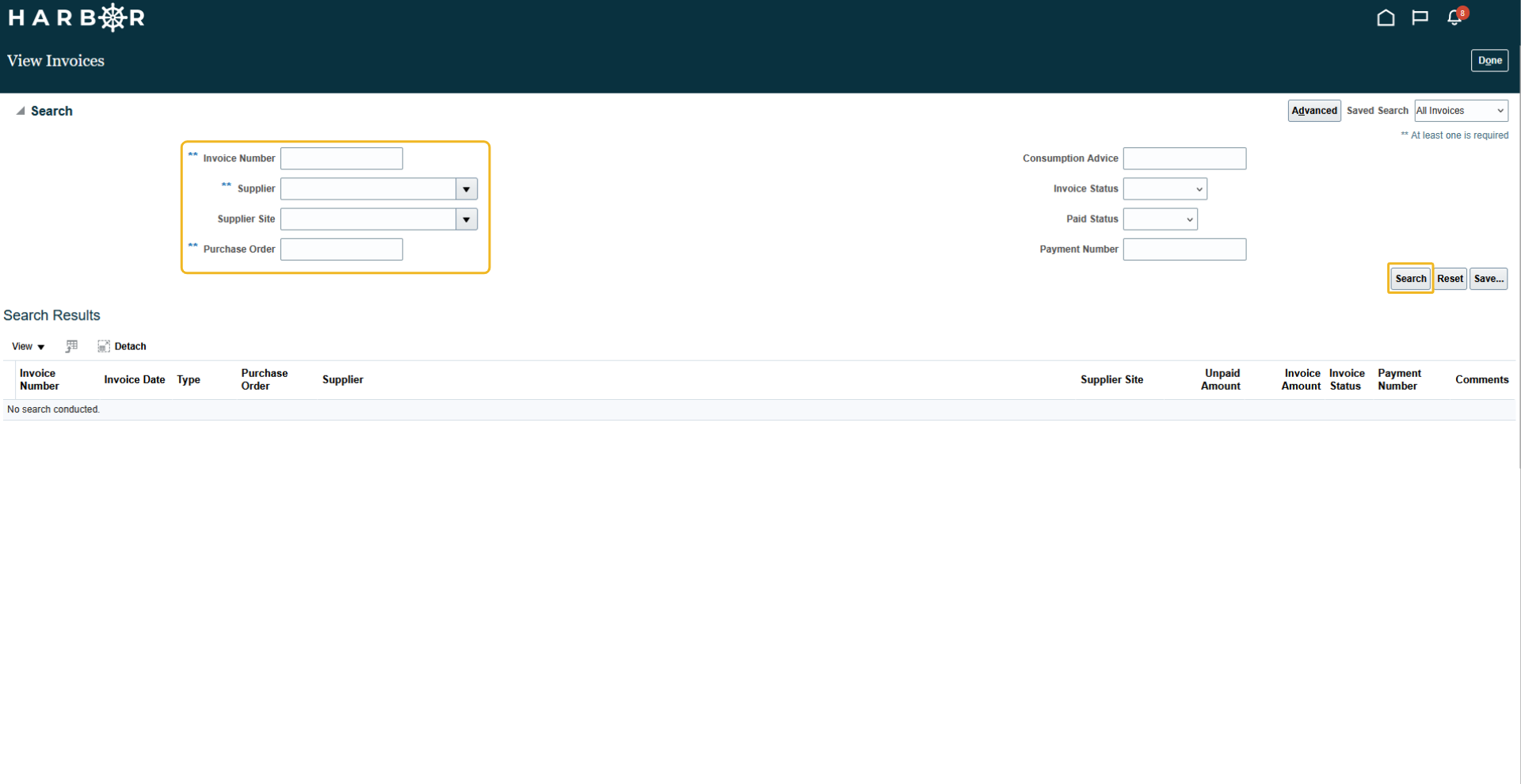Click the View Invoices page title
1521x784 pixels.
tap(55, 61)
